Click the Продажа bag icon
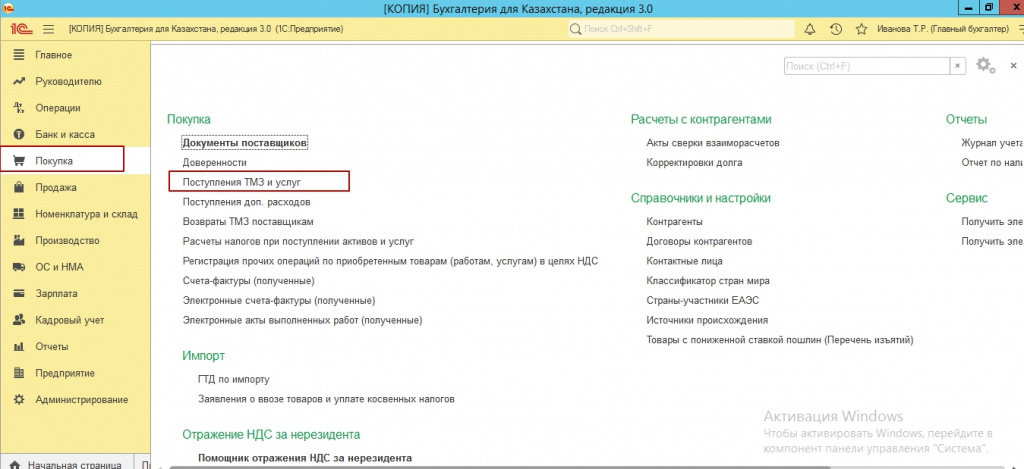The height and width of the screenshot is (469, 1024). pyautogui.click(x=19, y=187)
